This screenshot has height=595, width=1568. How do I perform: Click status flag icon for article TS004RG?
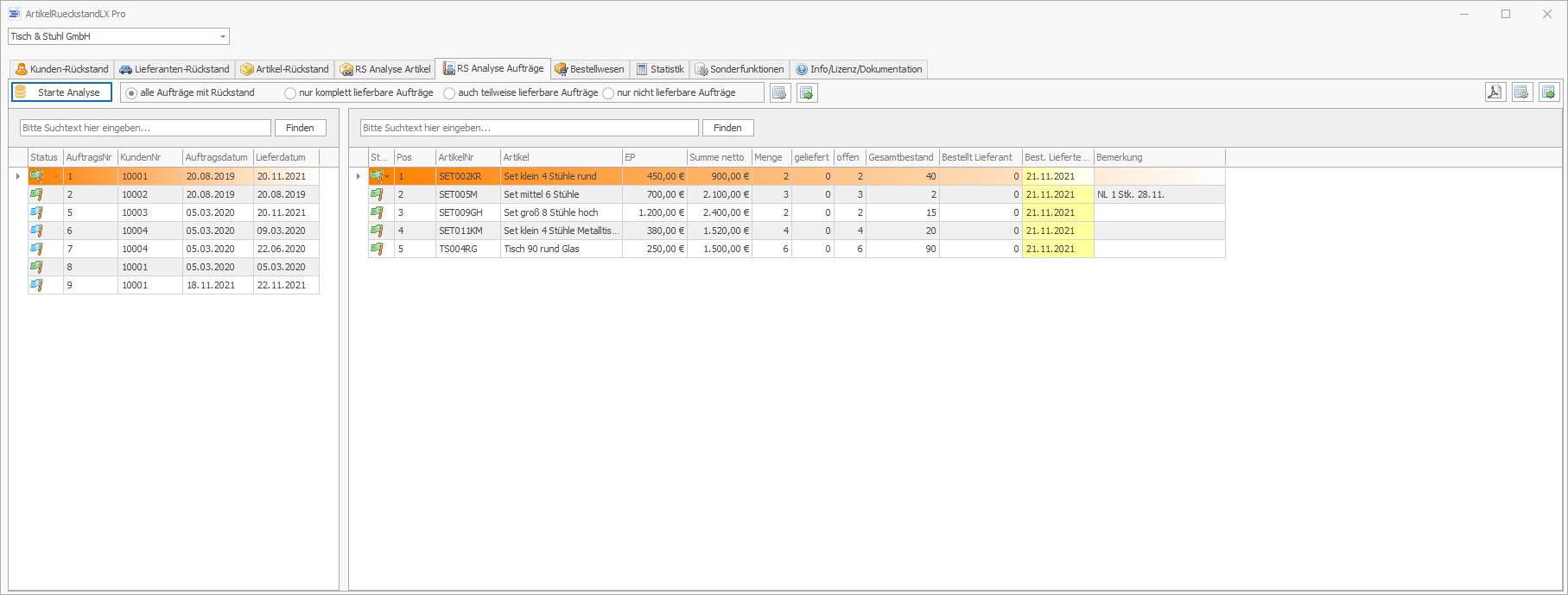click(x=377, y=249)
